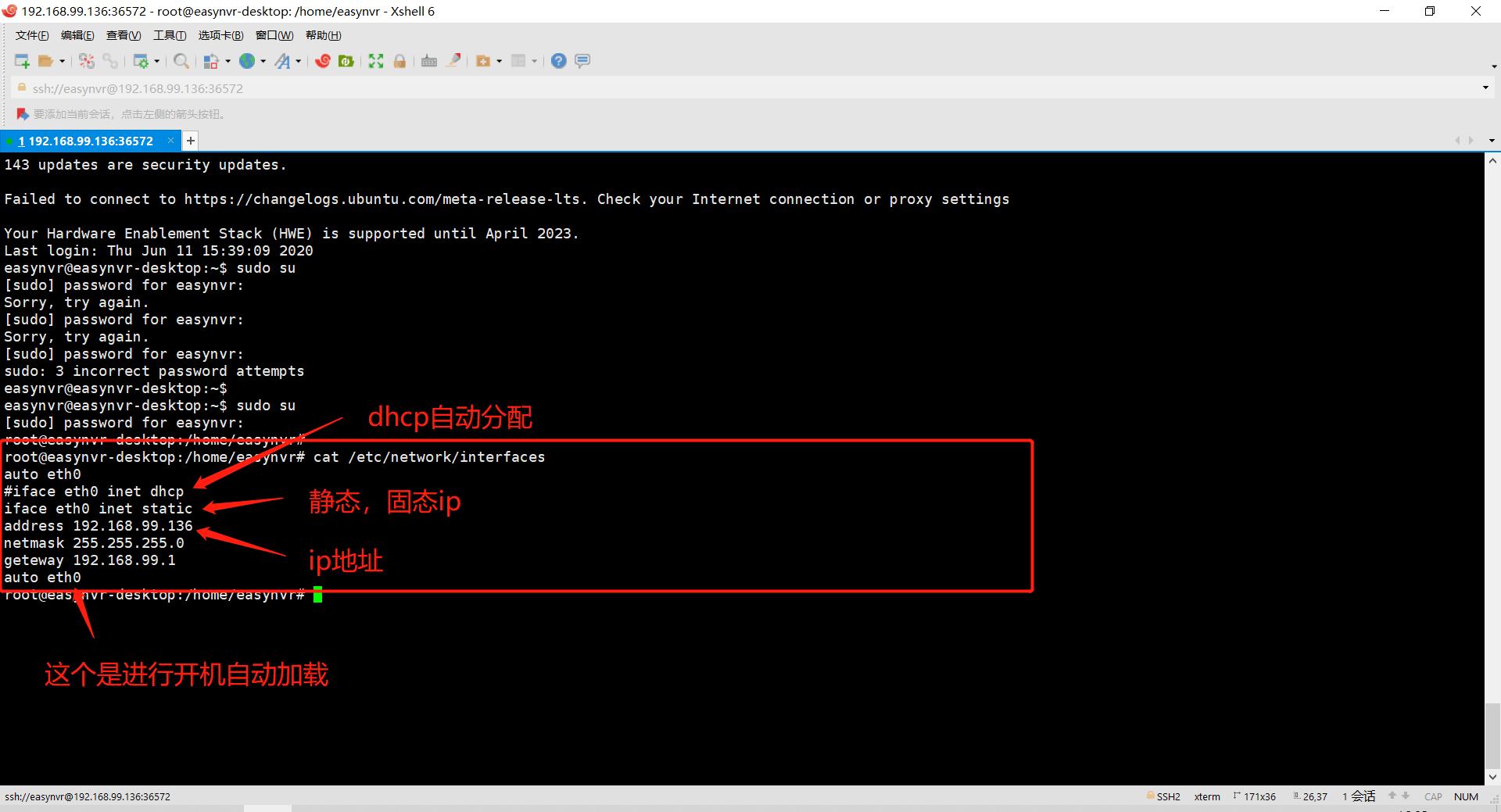The image size is (1501, 812).
Task: Click the add current session bookmark arrow
Action: point(23,114)
